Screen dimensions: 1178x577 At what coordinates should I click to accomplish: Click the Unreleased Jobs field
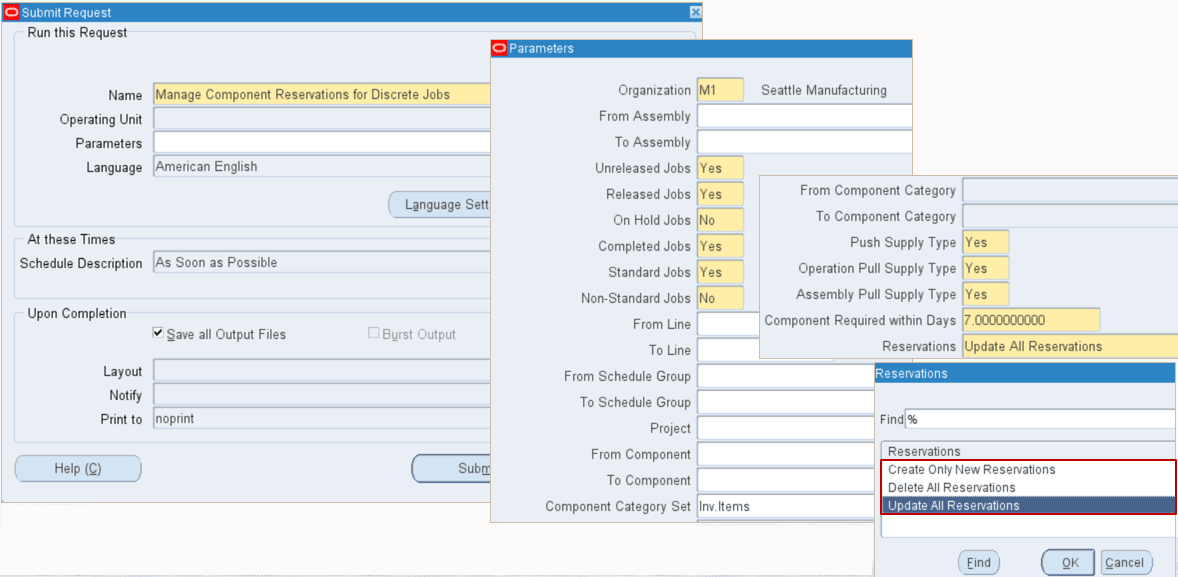[720, 168]
